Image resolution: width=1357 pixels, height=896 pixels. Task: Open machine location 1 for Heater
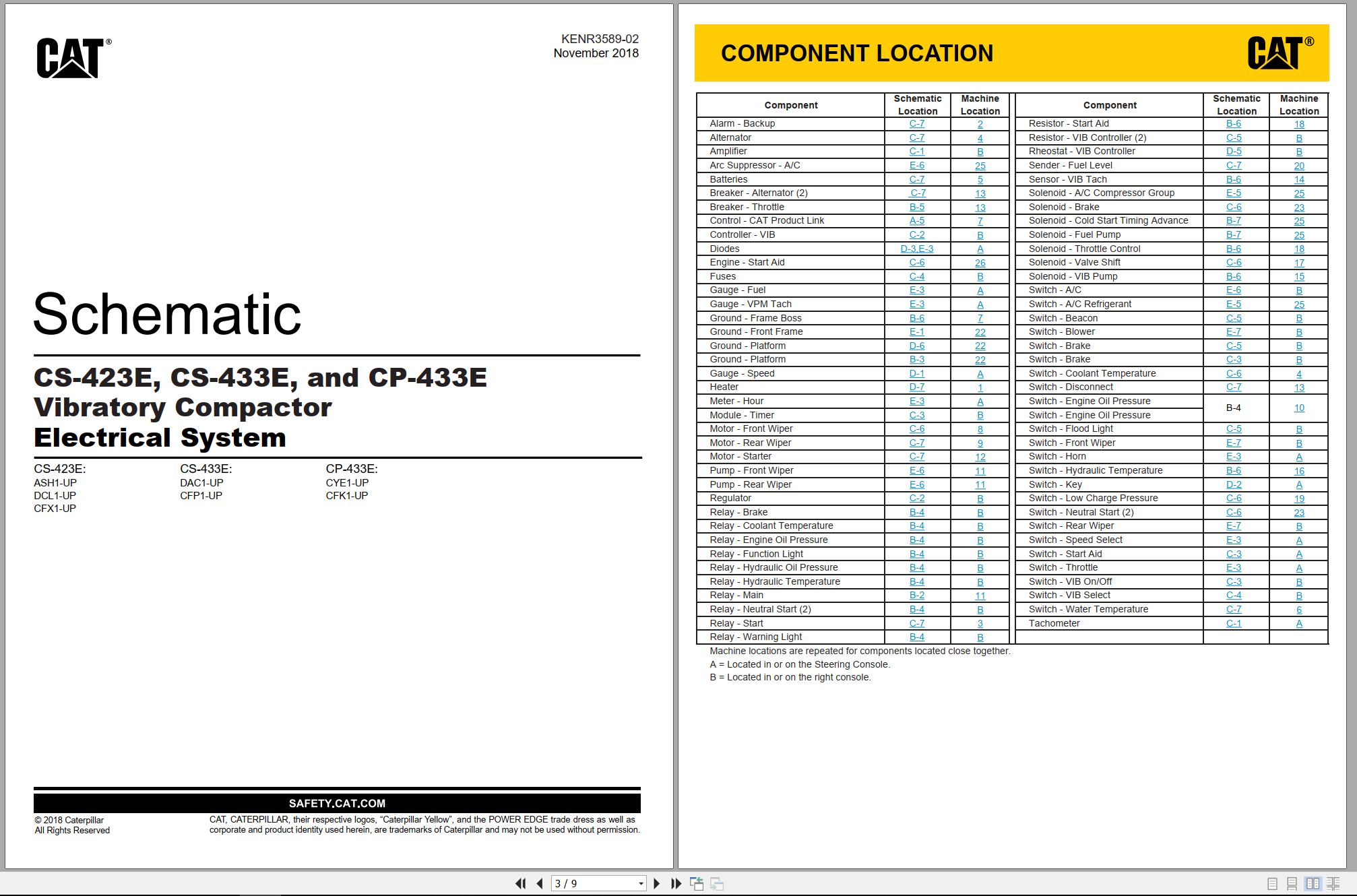pos(980,387)
